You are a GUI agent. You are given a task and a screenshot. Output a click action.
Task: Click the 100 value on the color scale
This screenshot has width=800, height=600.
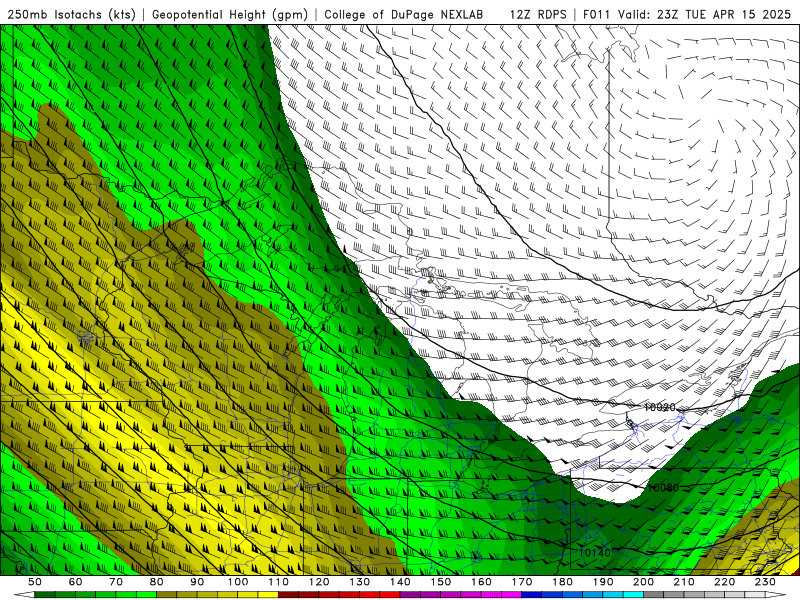pos(238,582)
